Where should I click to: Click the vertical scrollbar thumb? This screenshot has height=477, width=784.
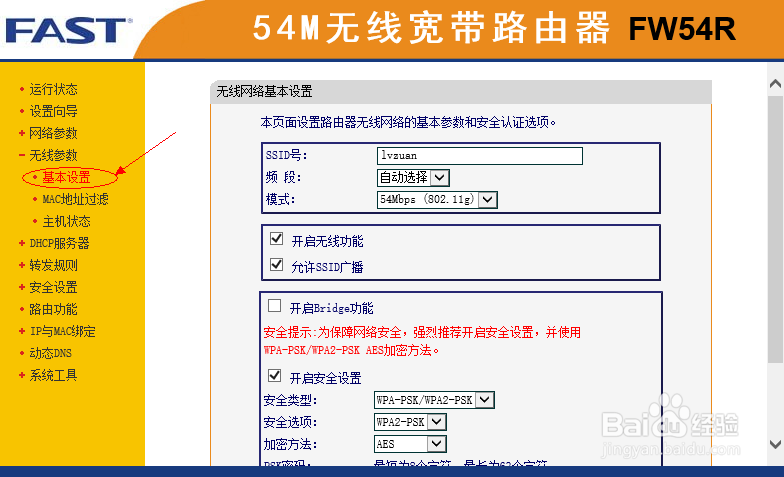[775, 229]
